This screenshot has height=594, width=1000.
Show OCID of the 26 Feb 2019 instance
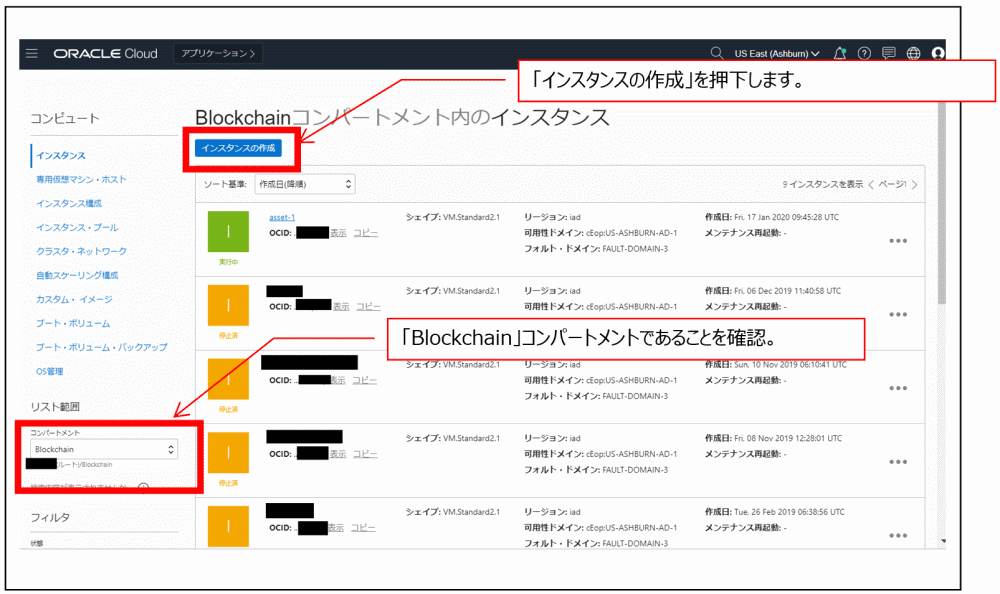coord(336,528)
